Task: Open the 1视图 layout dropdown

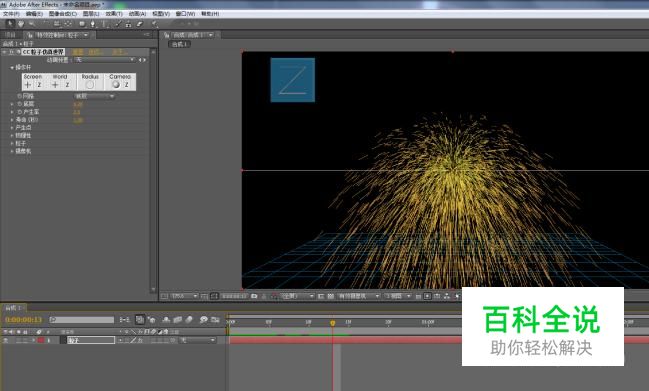Action: pos(397,296)
